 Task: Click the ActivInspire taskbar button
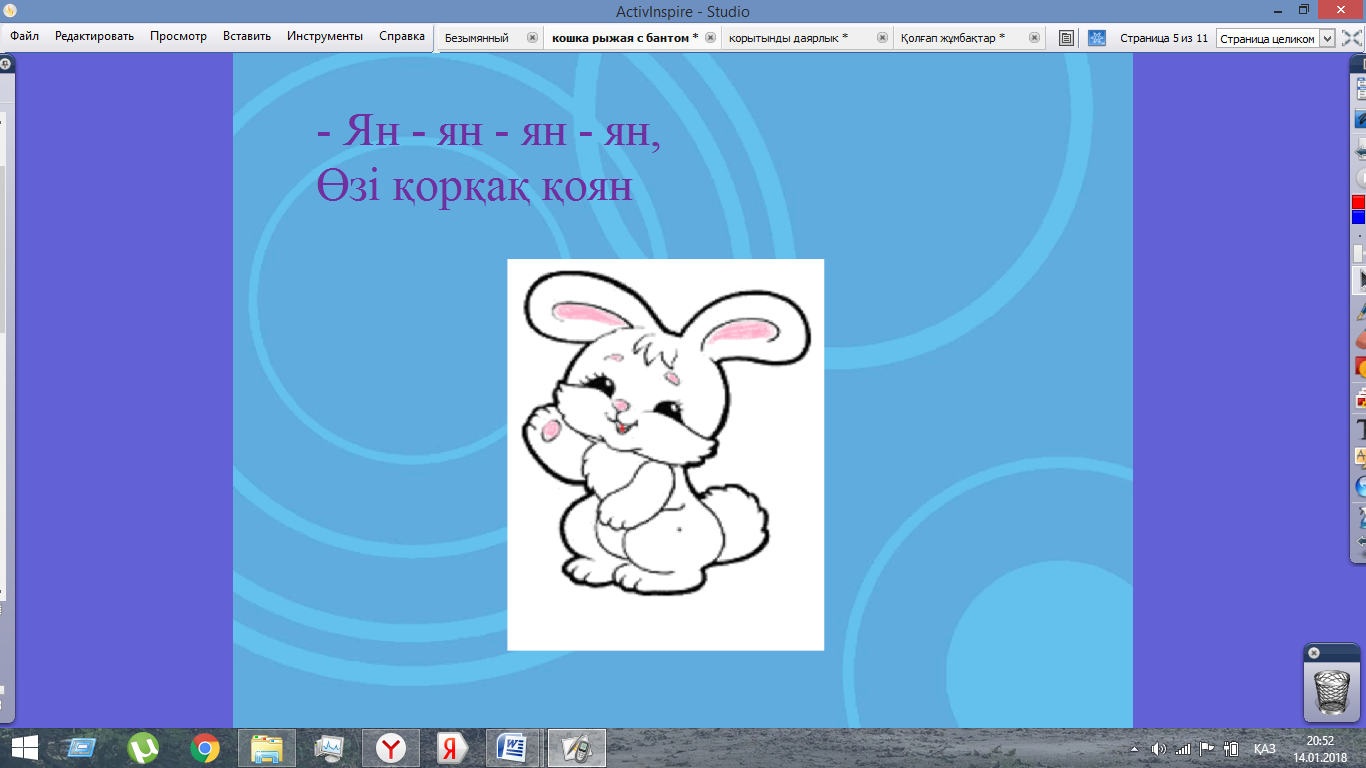pos(576,748)
